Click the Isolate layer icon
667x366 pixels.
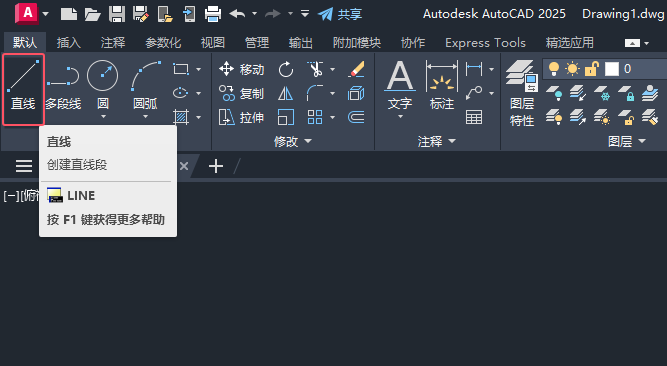(x=578, y=93)
